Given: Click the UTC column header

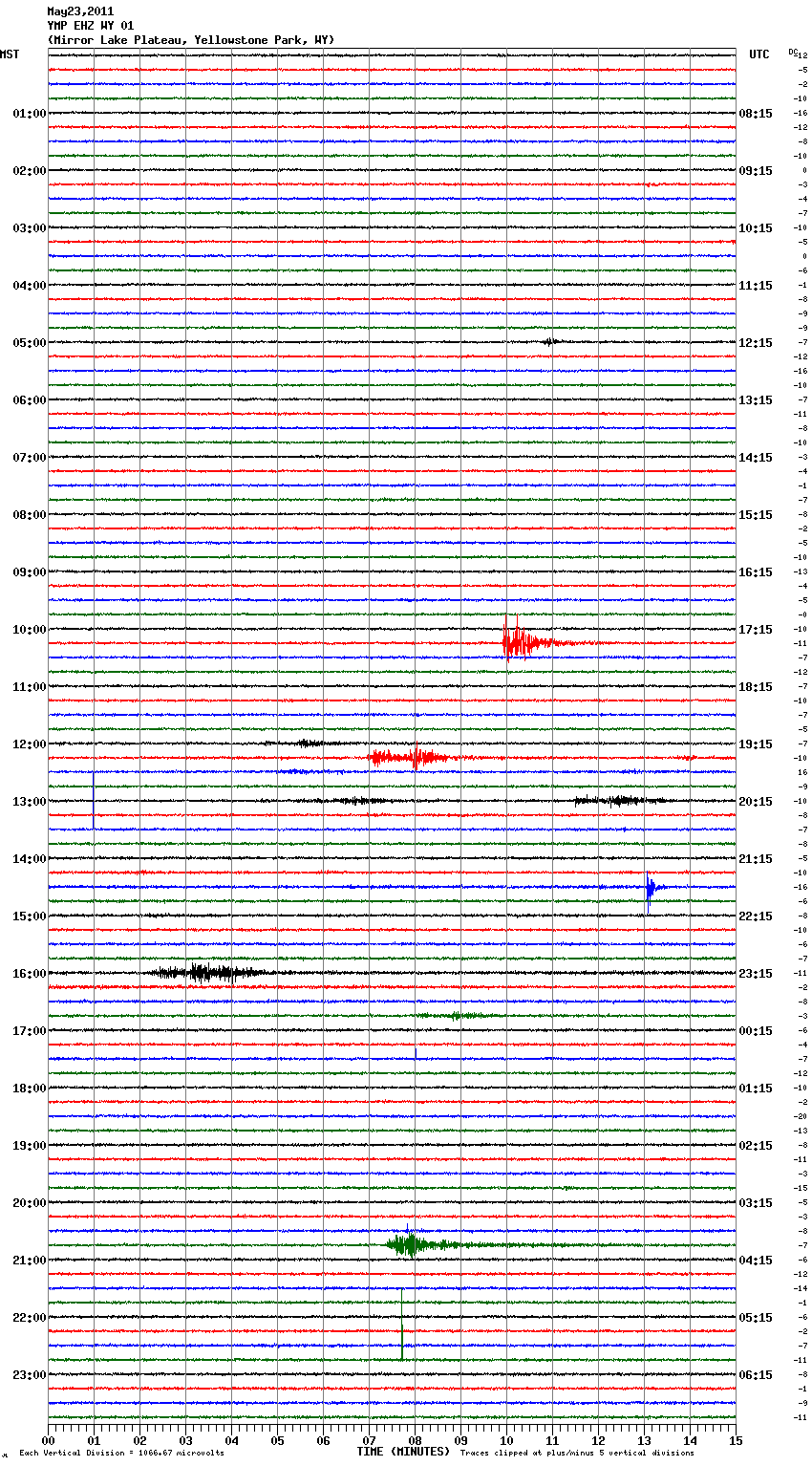Looking at the screenshot, I should 759,54.
